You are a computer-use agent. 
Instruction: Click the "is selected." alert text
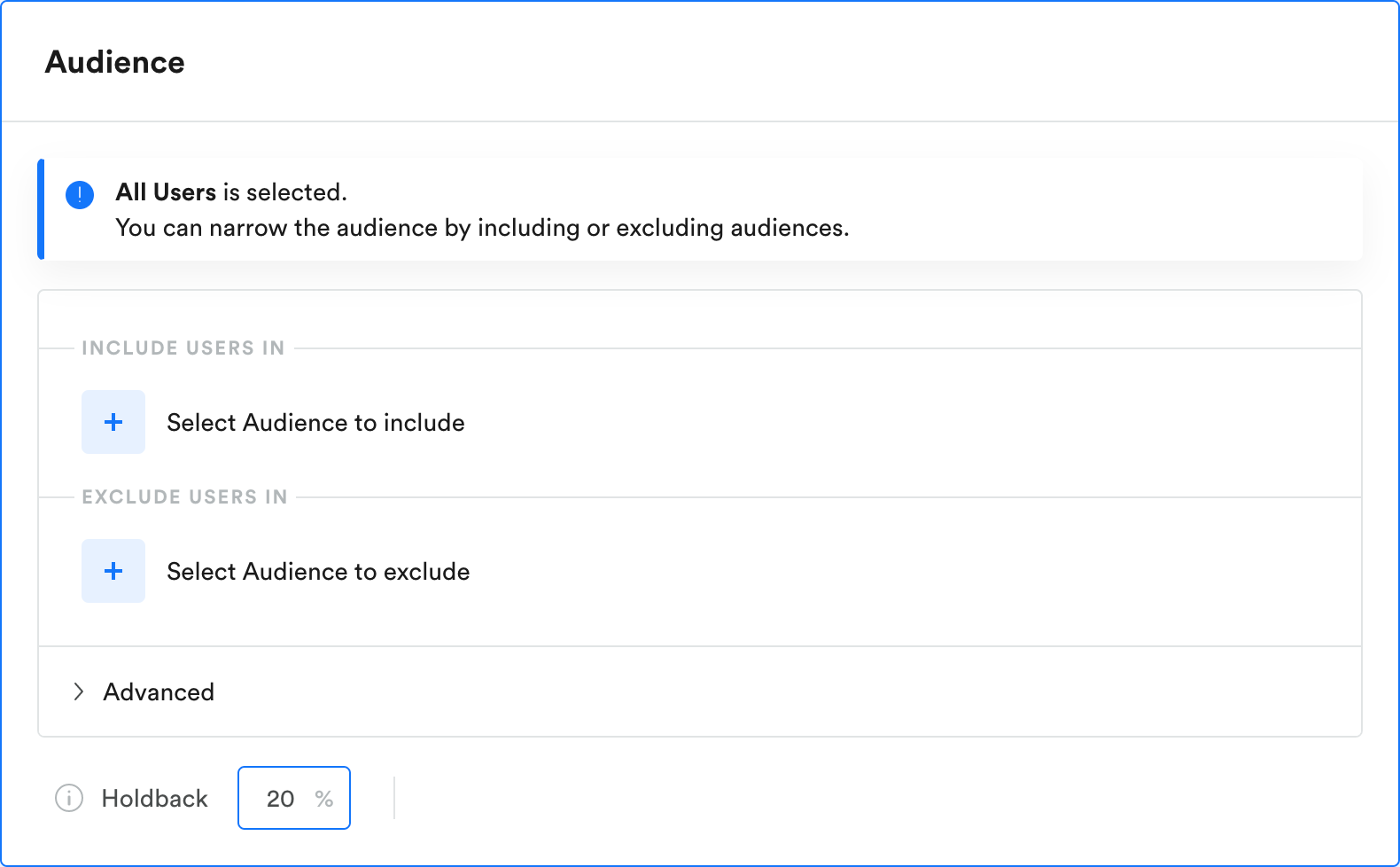(x=284, y=192)
